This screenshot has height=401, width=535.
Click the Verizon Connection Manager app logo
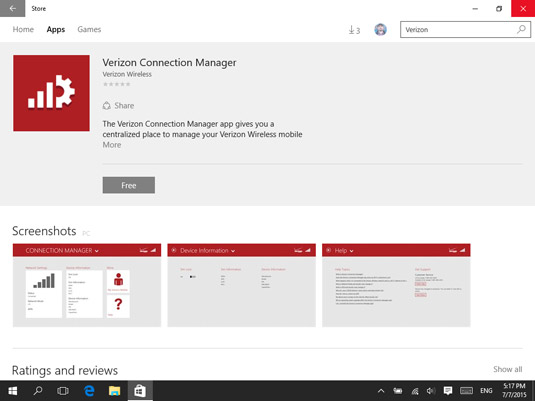[52, 93]
